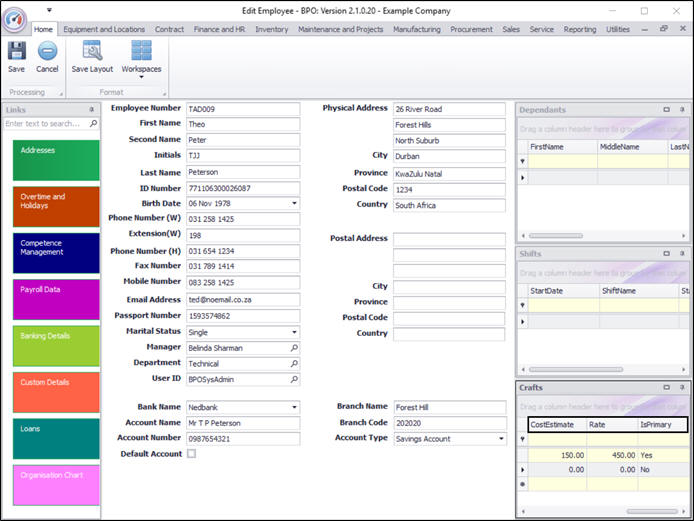Toggle the Default Account checkbox
694x521 pixels.
click(192, 454)
